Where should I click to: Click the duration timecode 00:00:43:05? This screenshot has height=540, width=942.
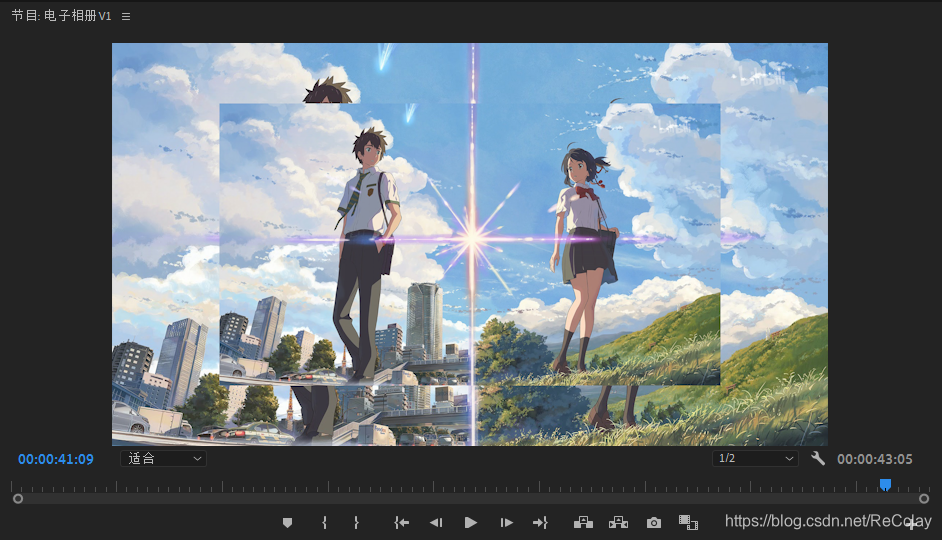(x=875, y=459)
